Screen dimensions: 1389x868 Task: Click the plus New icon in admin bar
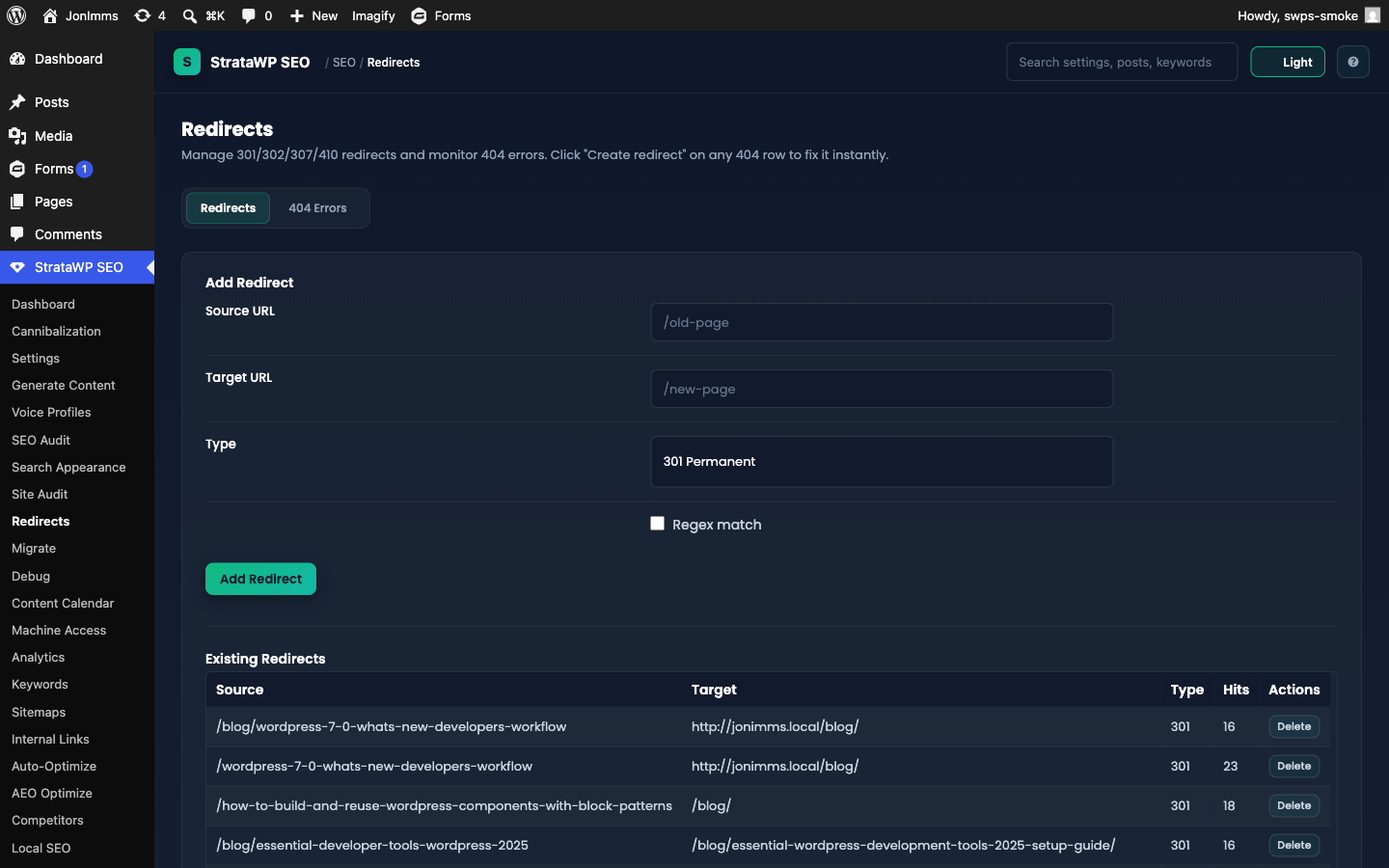click(297, 15)
